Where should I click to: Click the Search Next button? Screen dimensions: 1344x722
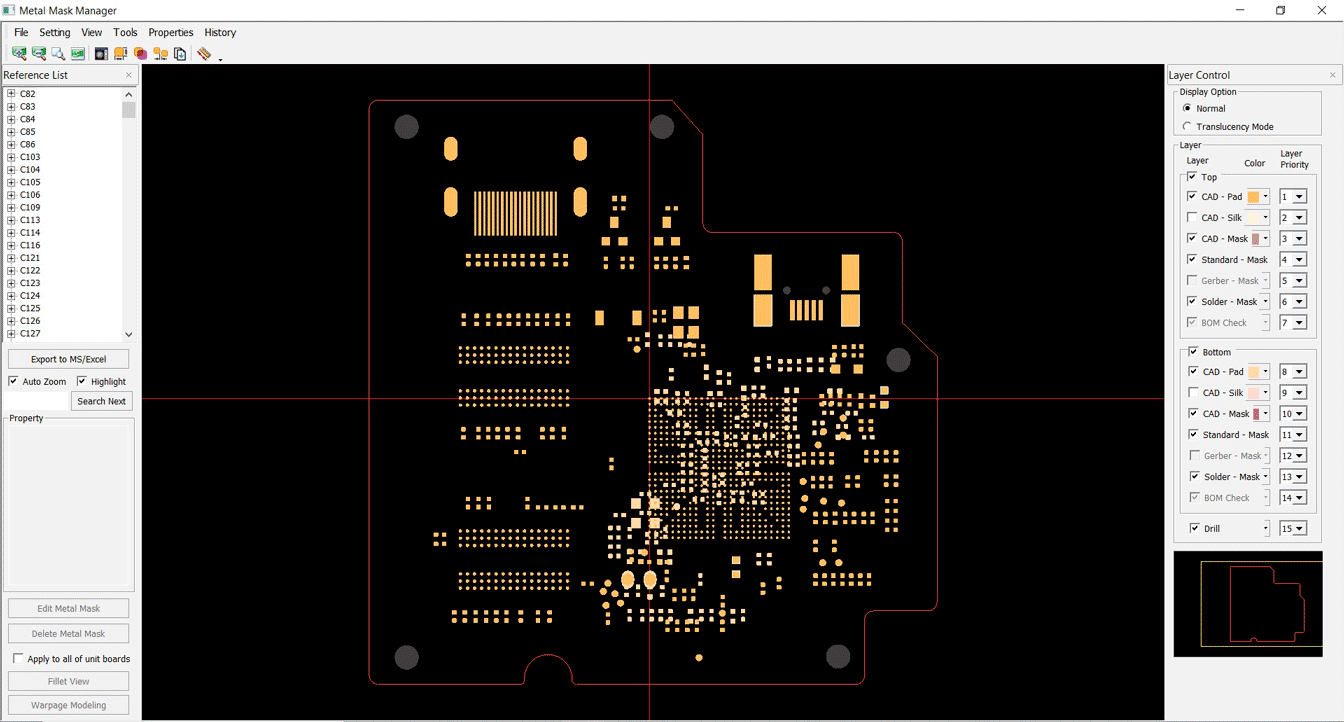(101, 401)
